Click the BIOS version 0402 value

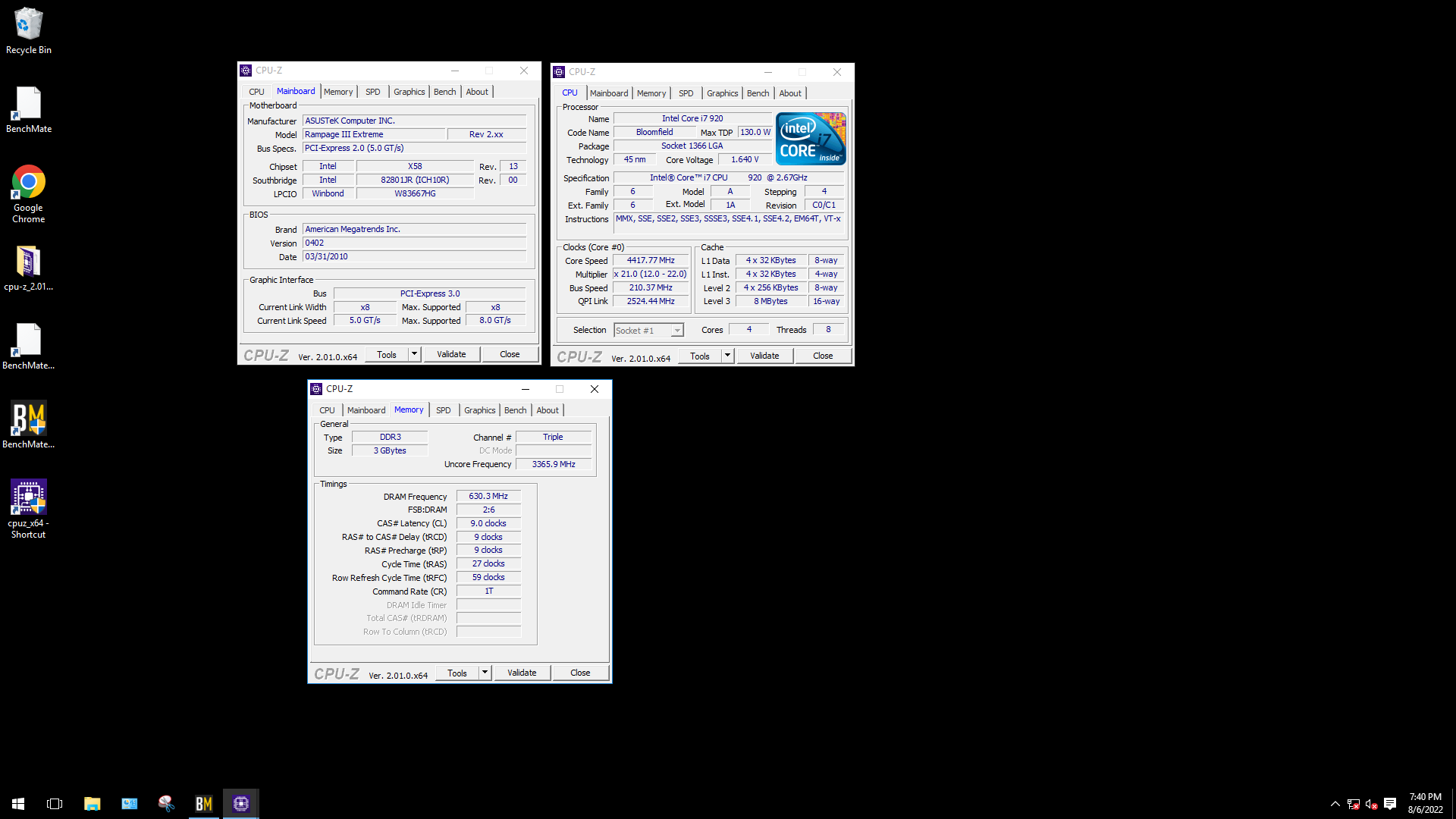click(x=414, y=243)
